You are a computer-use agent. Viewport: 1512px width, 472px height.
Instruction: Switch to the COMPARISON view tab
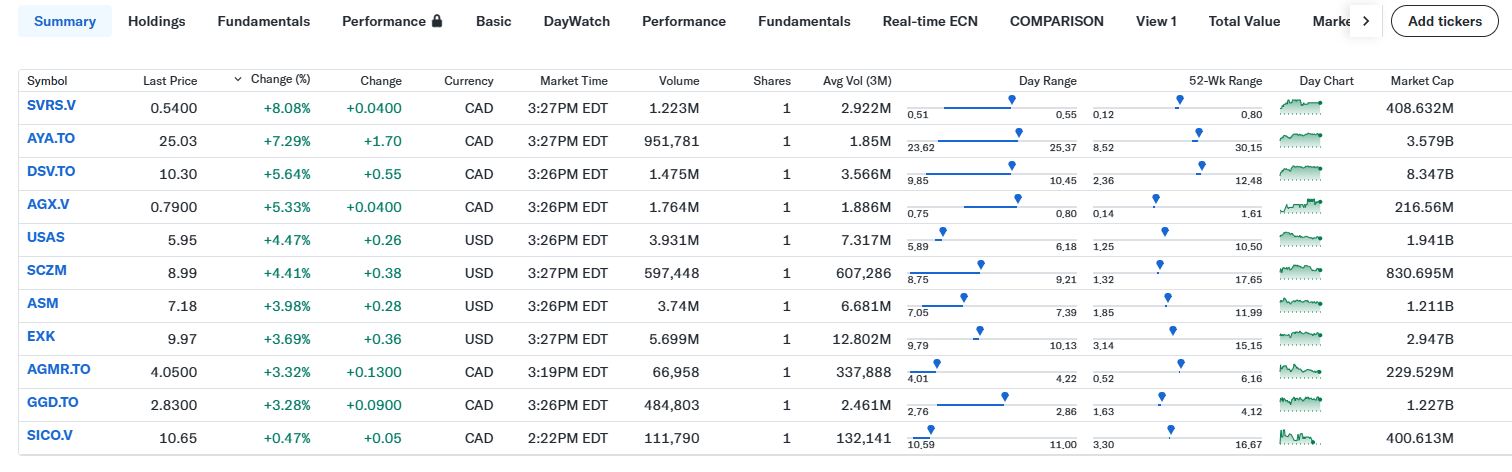1056,21
